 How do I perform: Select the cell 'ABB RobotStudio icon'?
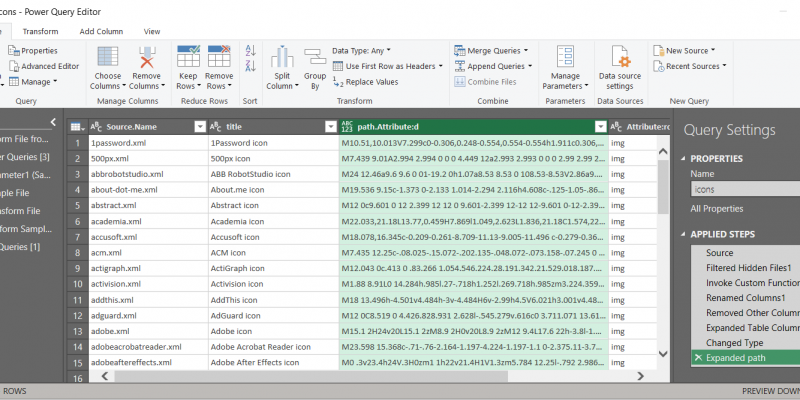coord(273,174)
